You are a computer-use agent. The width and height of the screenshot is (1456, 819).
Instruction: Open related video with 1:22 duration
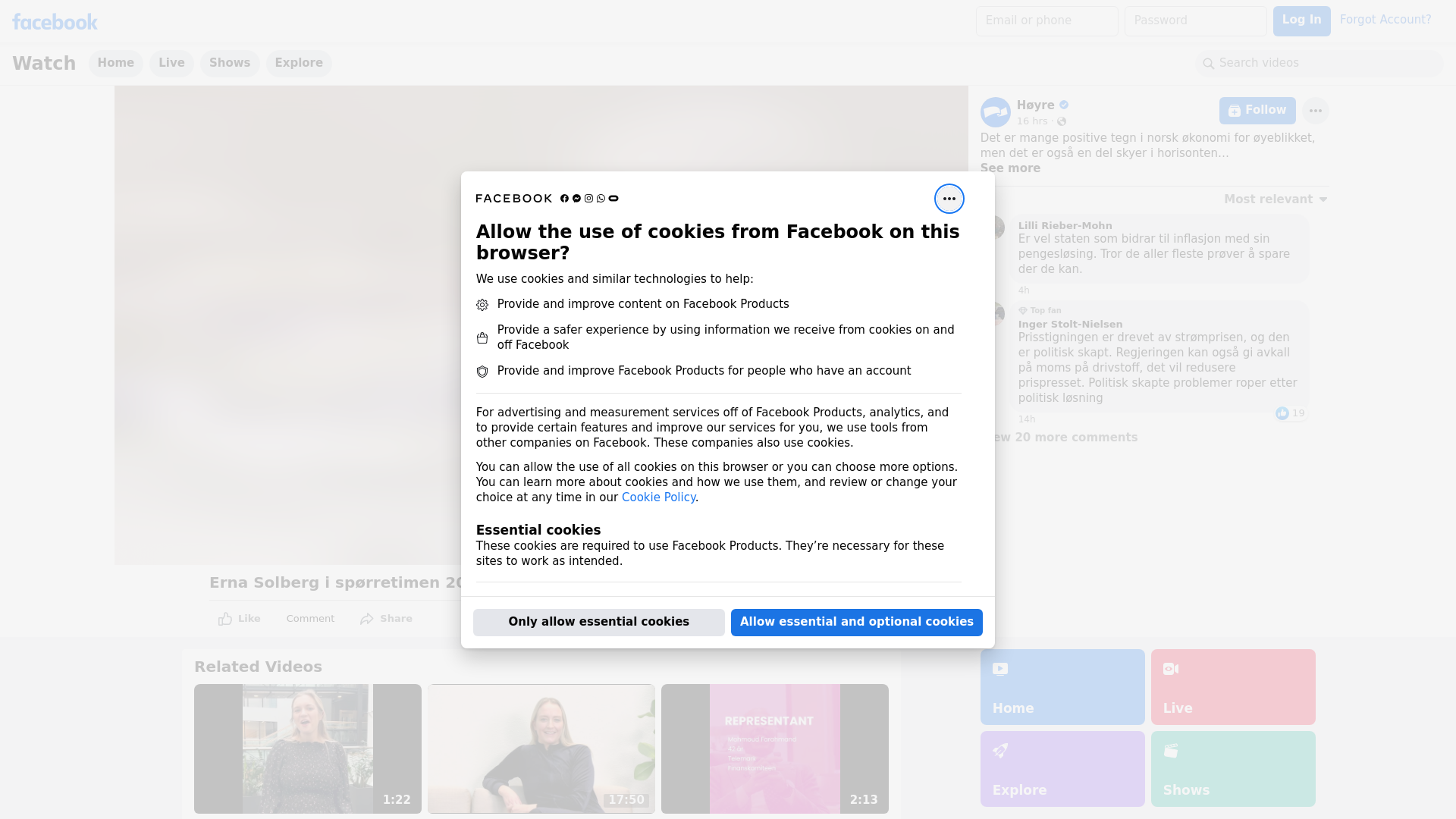tap(308, 748)
